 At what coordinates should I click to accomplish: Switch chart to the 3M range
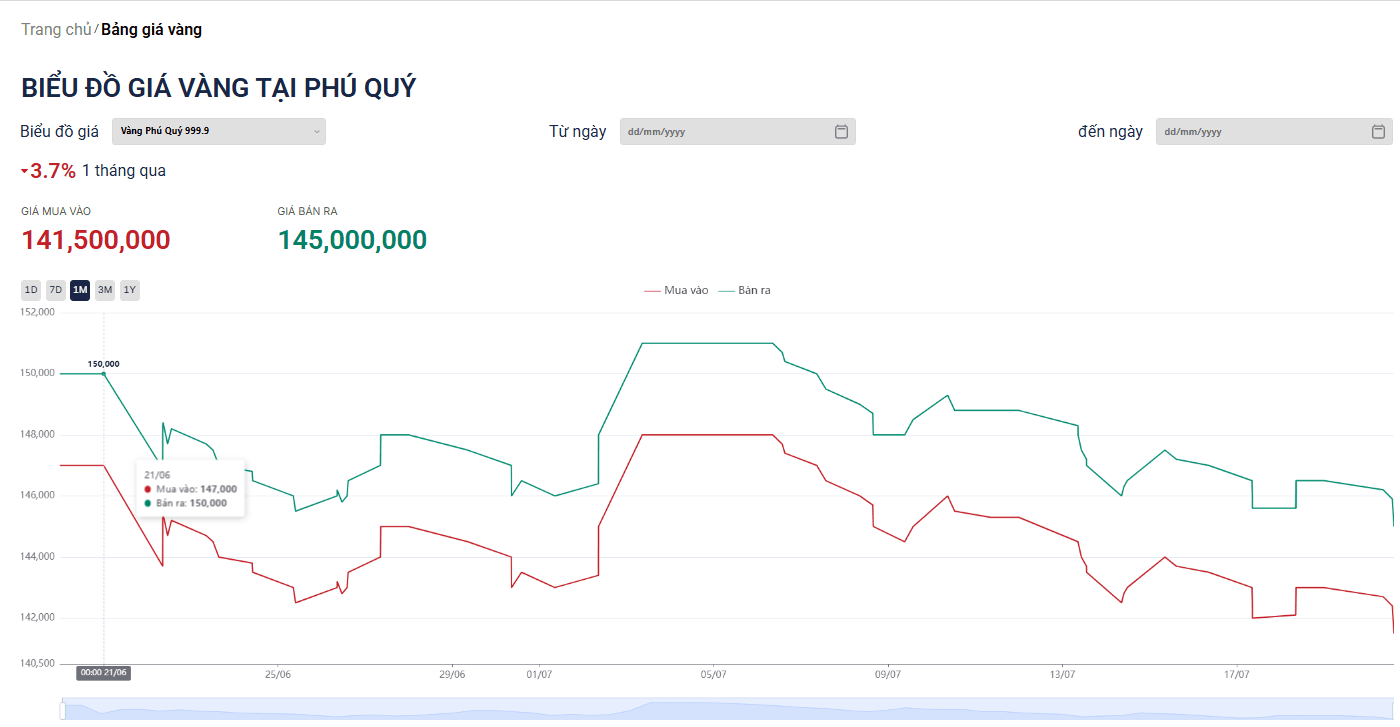105,290
